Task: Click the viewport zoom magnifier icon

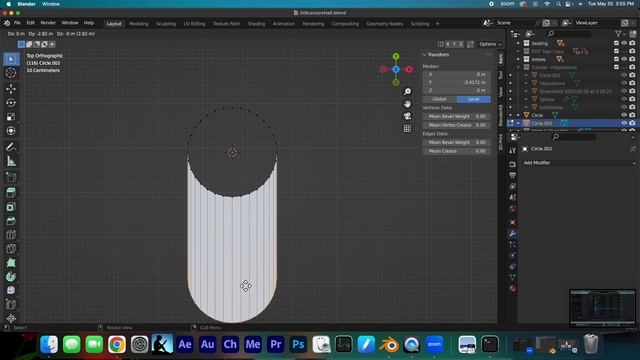Action: coord(407,91)
